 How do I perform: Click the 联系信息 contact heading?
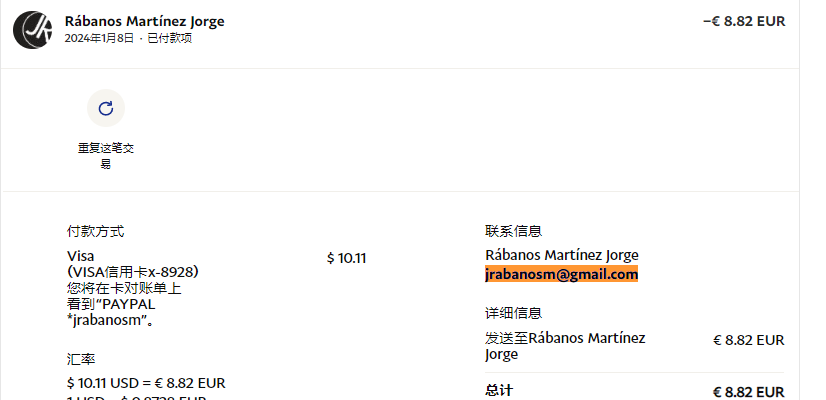(x=513, y=231)
